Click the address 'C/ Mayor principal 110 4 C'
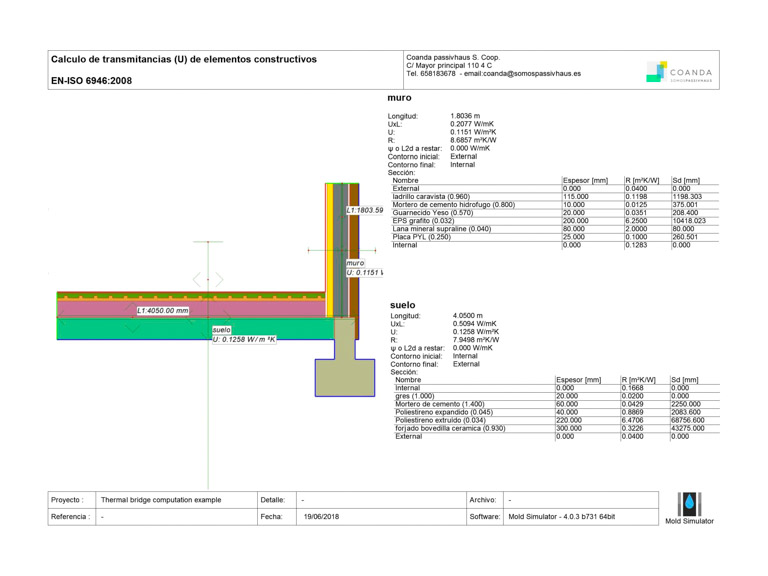Viewport: 768px width, 576px height. 449,65
